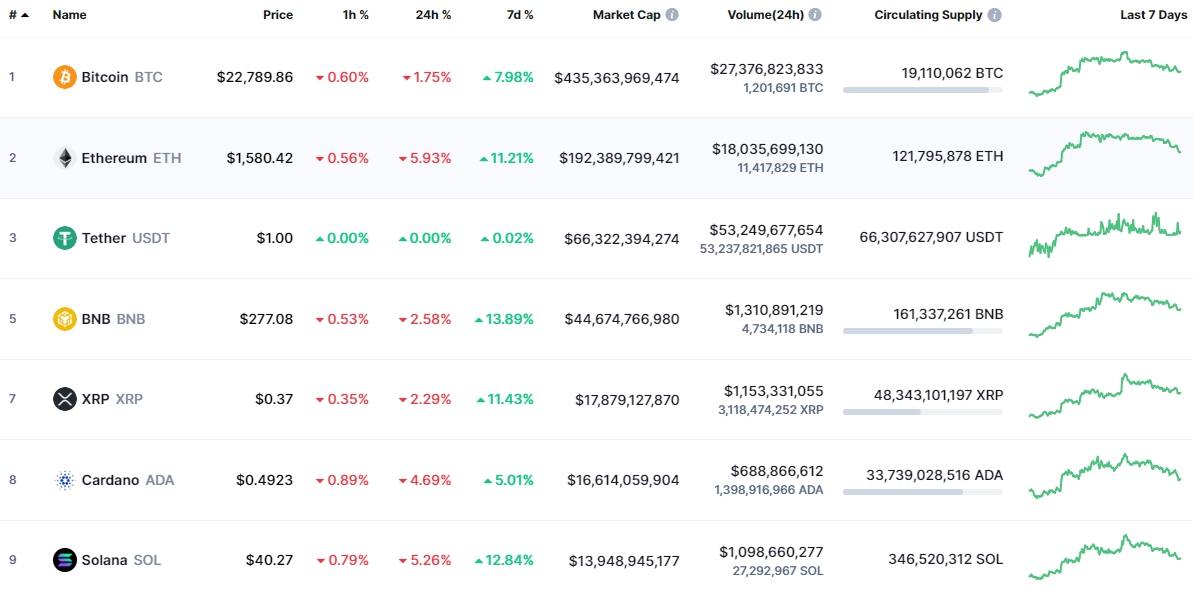The image size is (1193, 592).
Task: Click Tether volume $53,249,677,654
Action: [767, 230]
